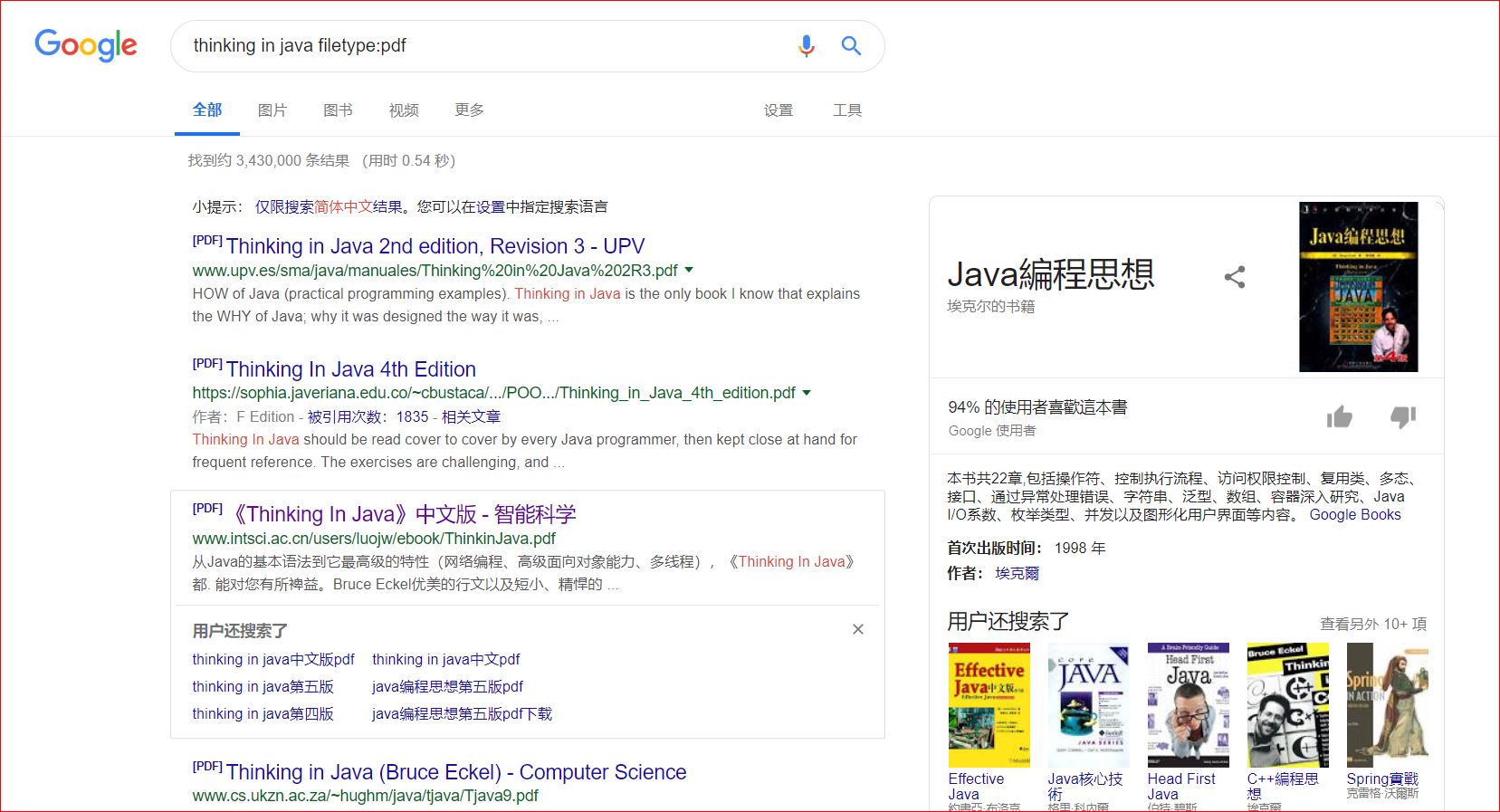Open Thinking in Java (Bruce Eckel) Computer Science result
This screenshot has width=1500, height=812.
point(456,772)
